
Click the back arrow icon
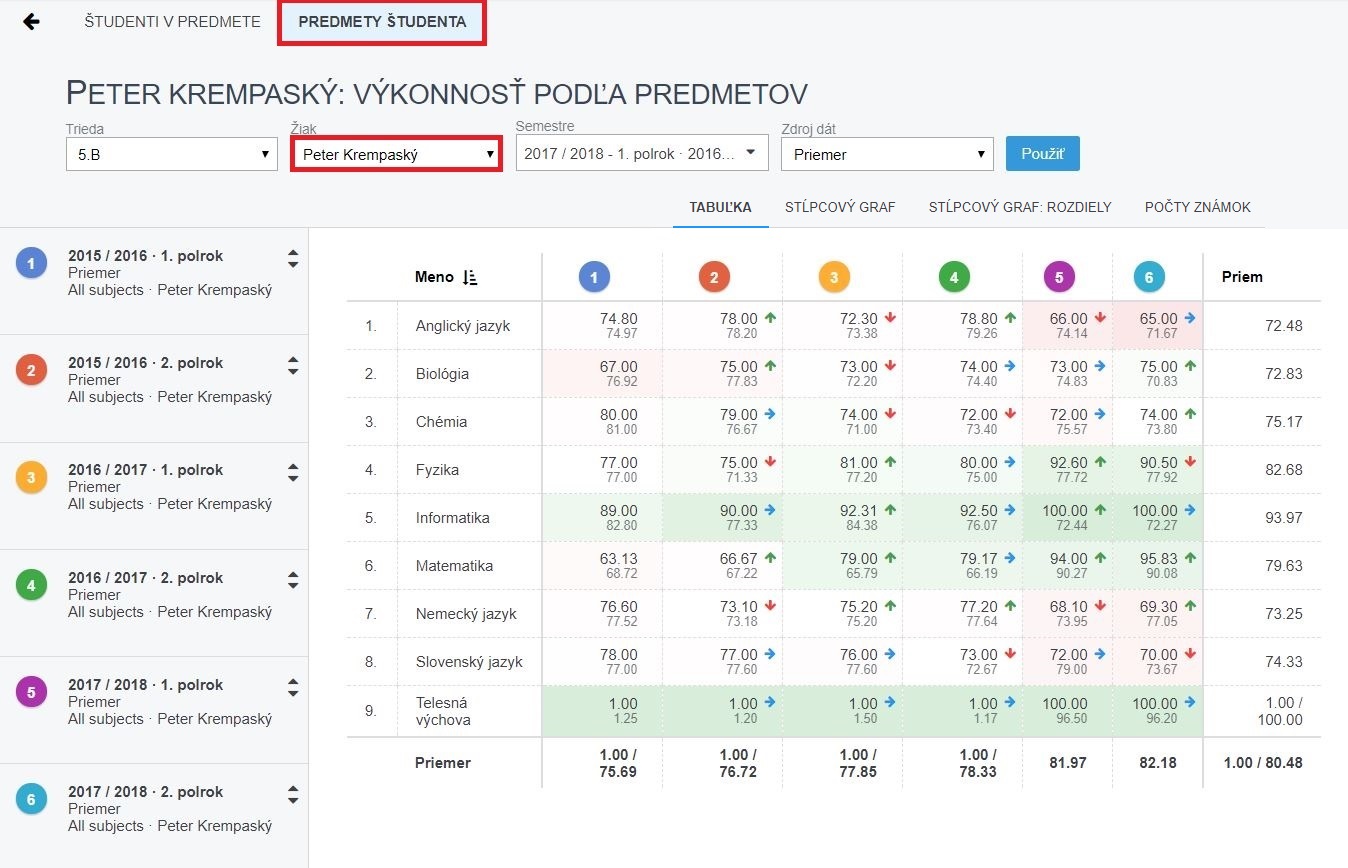[31, 21]
